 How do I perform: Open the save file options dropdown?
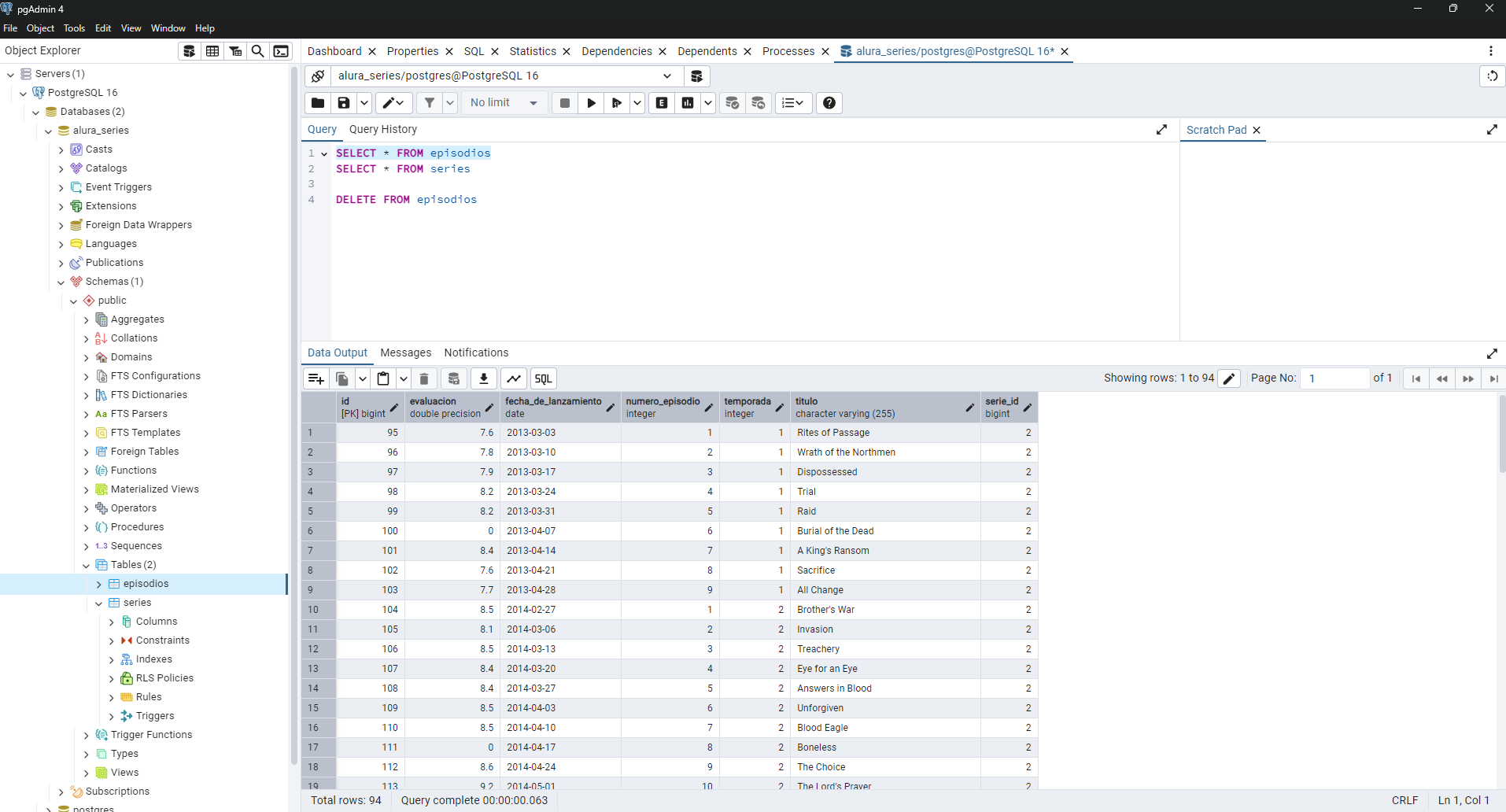coord(364,103)
